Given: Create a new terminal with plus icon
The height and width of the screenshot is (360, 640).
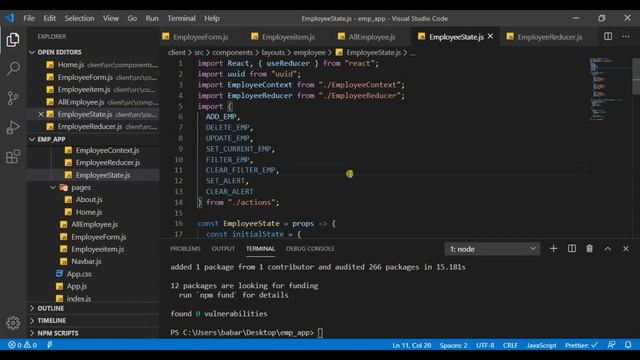Looking at the screenshot, I should tap(553, 249).
